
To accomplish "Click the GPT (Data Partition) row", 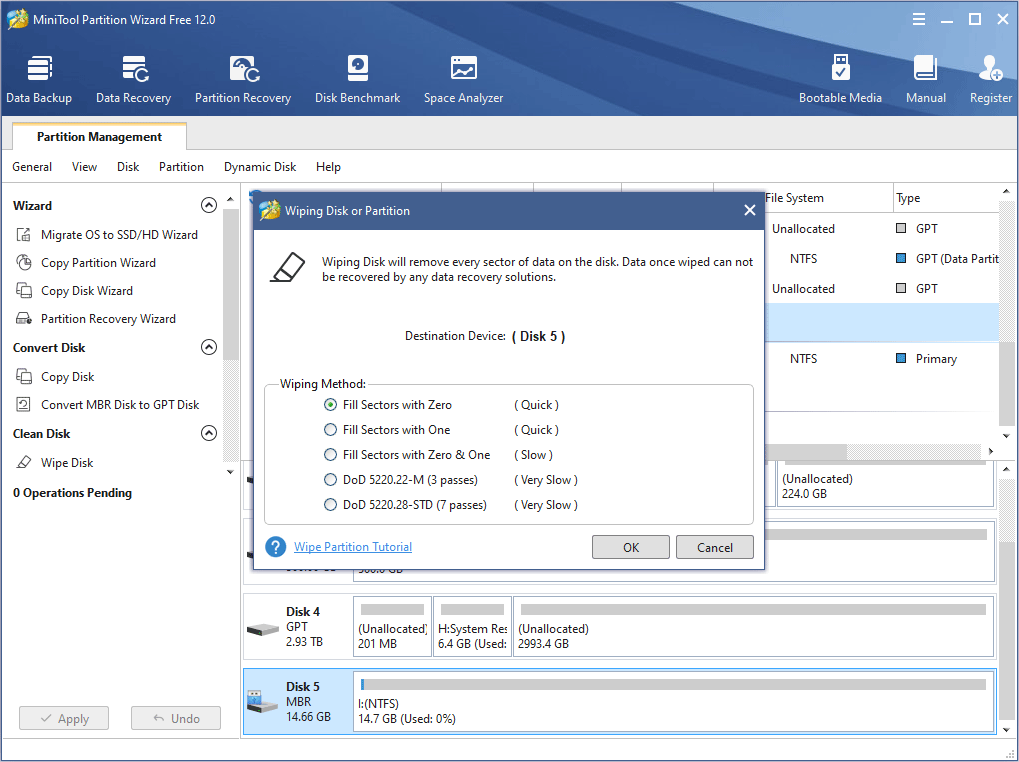I will (x=881, y=259).
